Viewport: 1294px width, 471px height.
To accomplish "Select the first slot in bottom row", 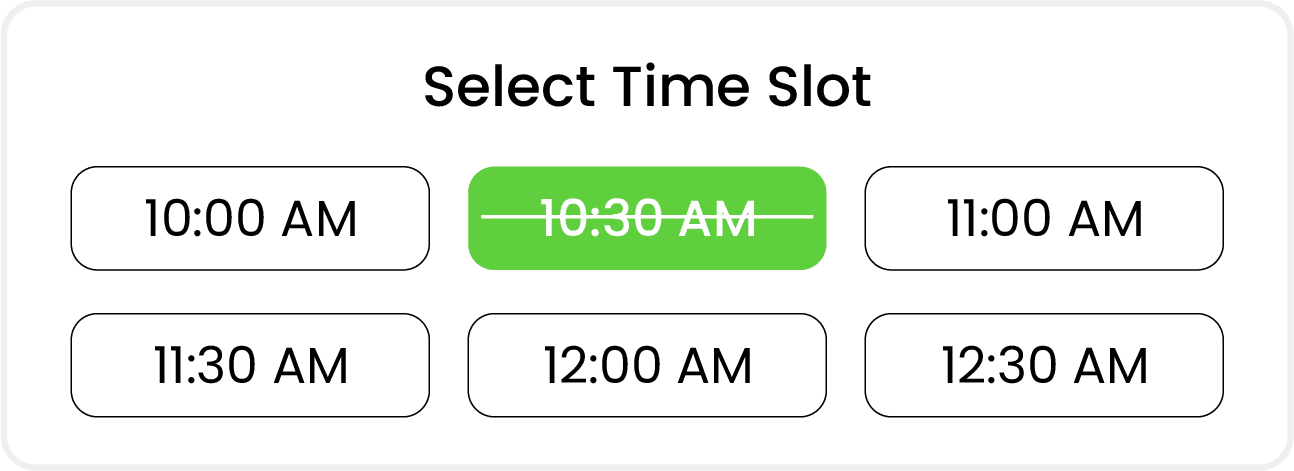I will point(250,365).
